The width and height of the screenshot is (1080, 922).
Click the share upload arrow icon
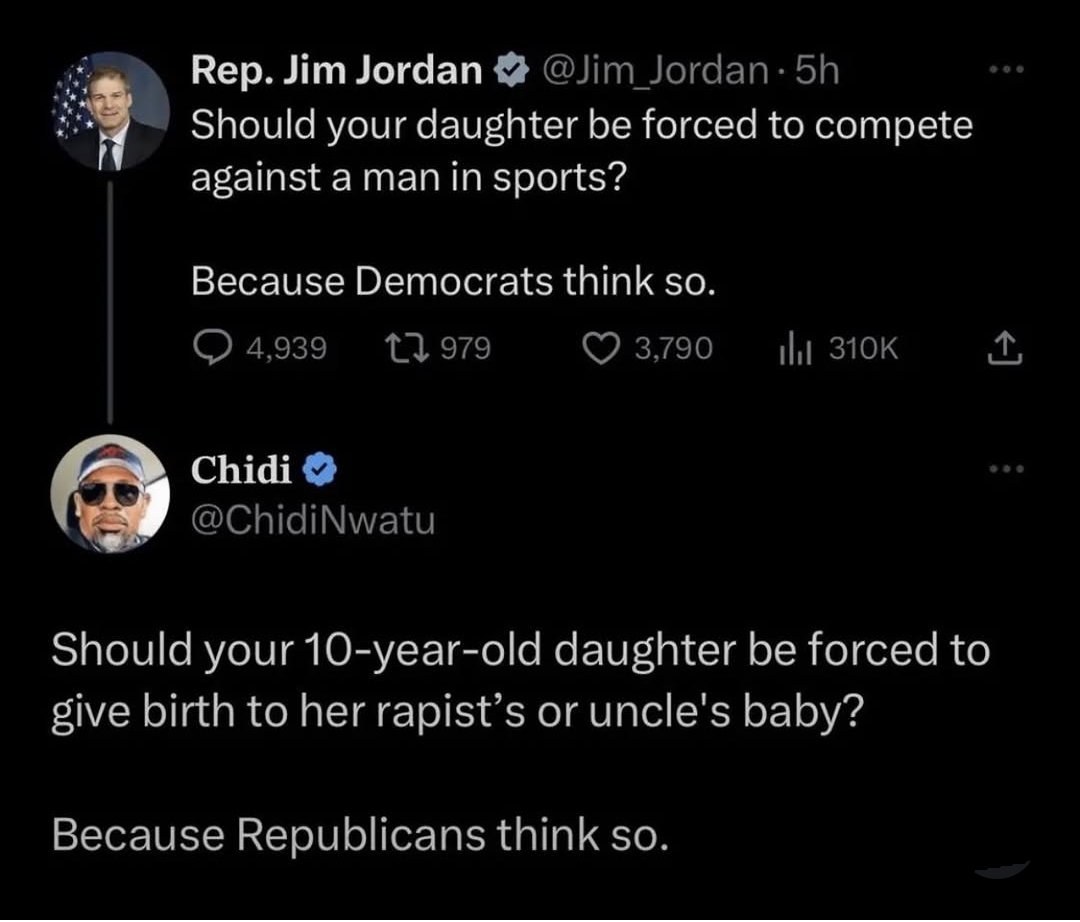[1005, 347]
